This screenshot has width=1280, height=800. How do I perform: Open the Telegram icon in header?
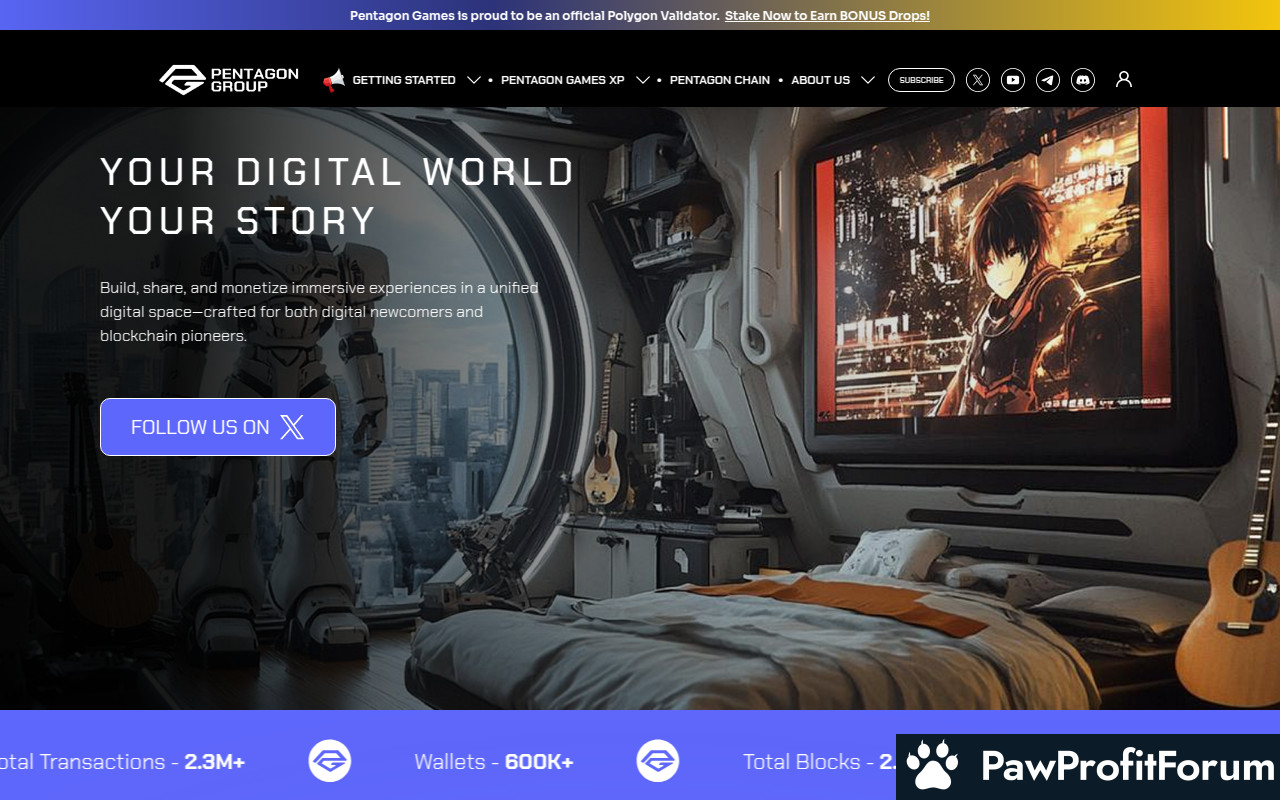[1048, 80]
